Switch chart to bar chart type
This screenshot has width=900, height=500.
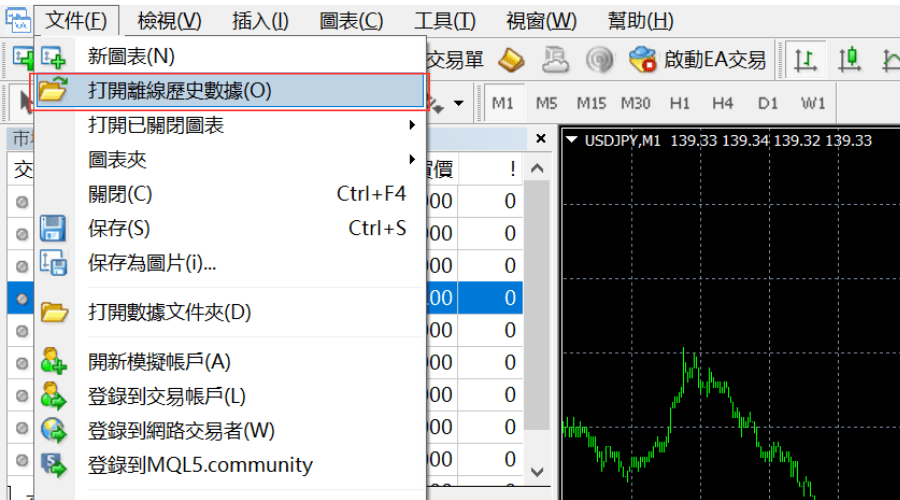[805, 60]
